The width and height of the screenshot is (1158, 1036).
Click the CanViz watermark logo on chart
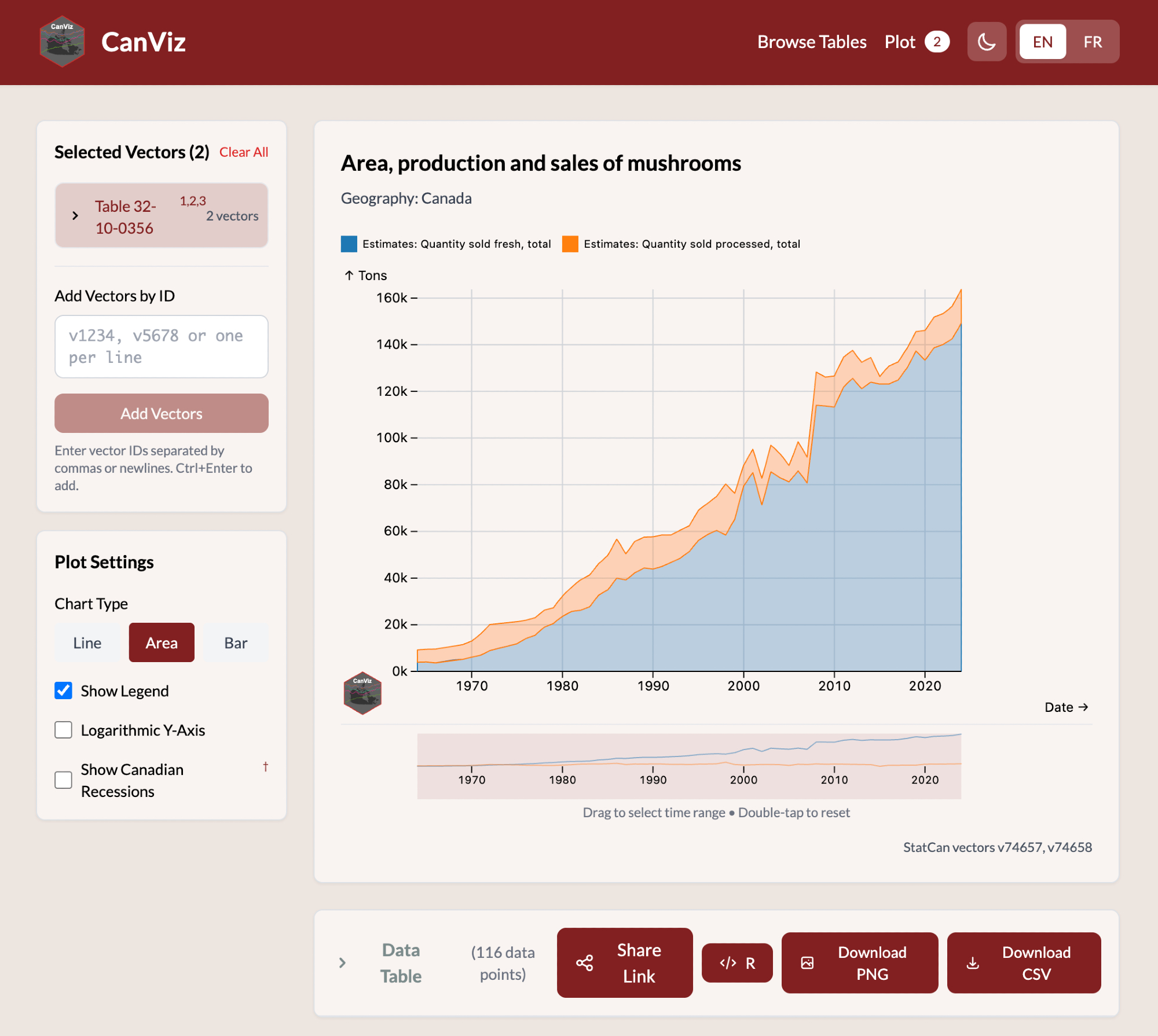(362, 693)
